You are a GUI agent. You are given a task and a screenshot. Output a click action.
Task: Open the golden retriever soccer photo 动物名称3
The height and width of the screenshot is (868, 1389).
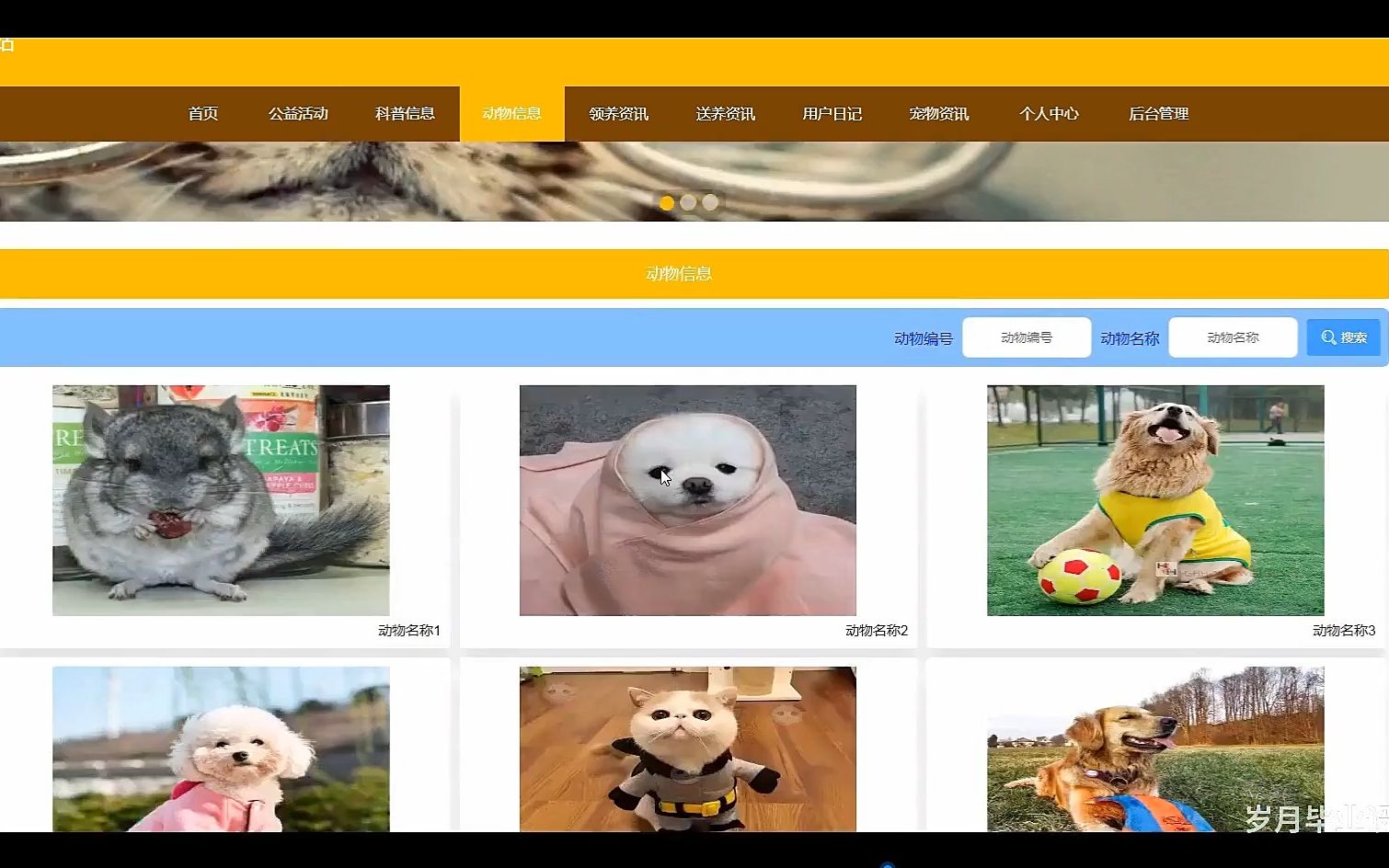point(1155,500)
